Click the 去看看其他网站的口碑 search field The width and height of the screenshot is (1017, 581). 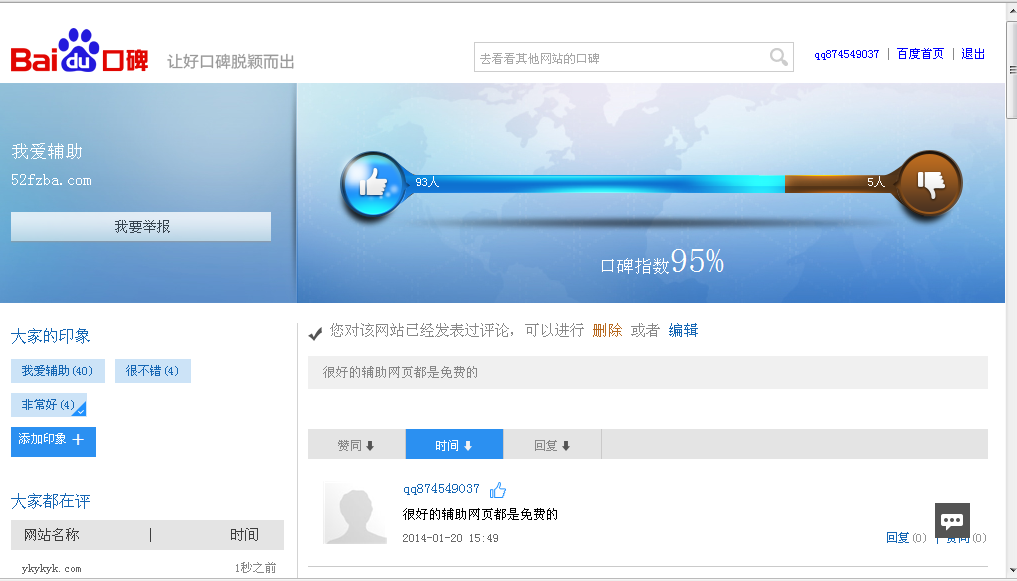coord(620,58)
